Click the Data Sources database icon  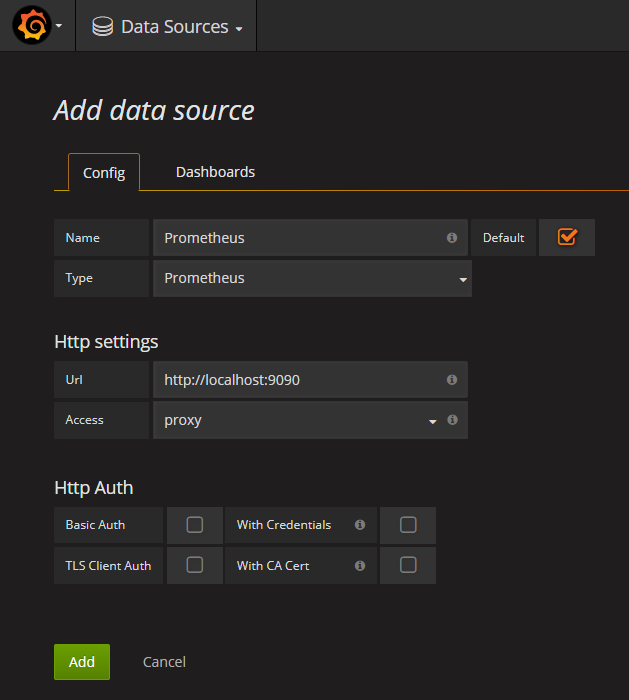coord(103,26)
